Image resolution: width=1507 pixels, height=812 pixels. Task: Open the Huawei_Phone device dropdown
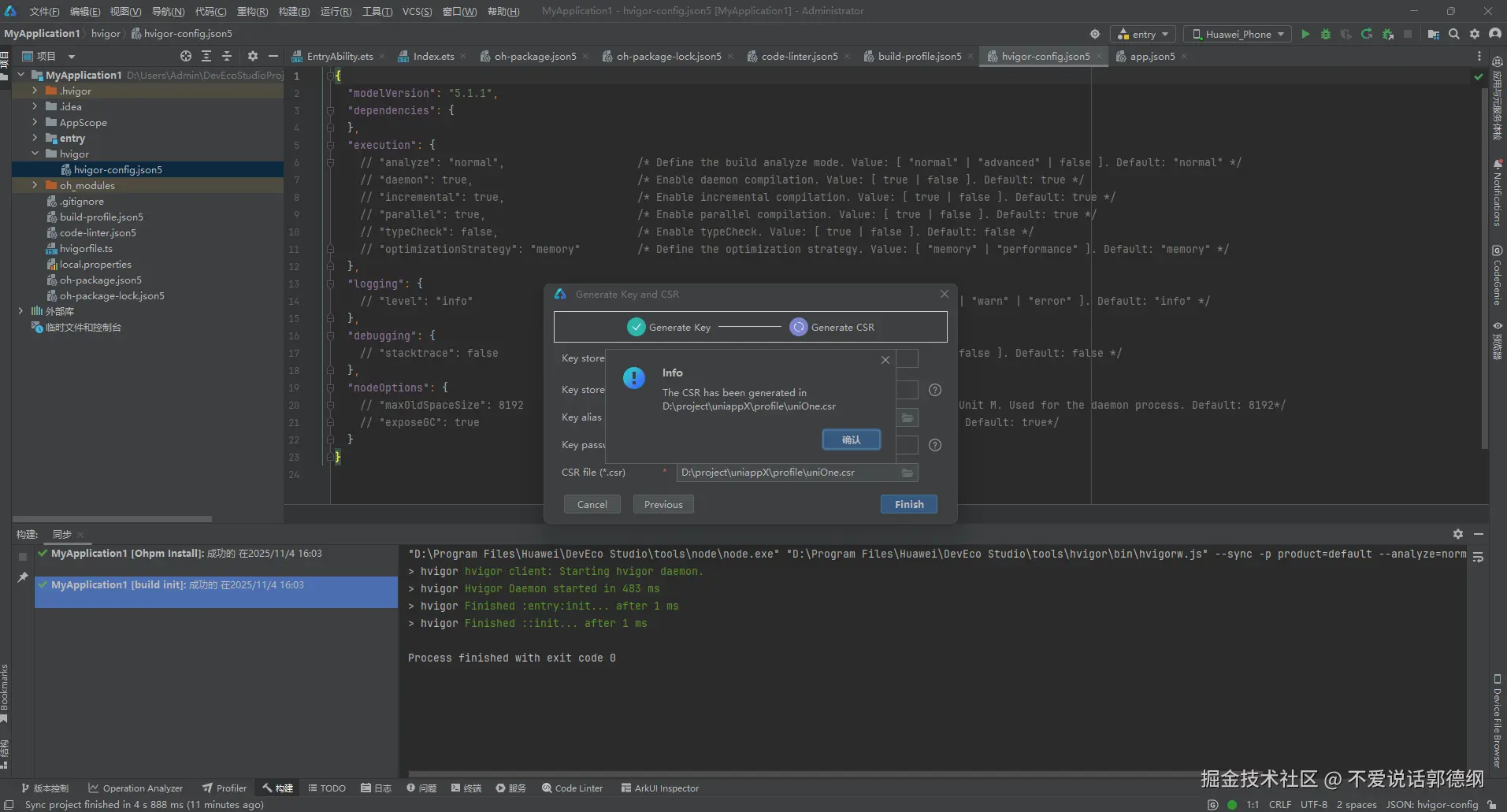(1238, 34)
